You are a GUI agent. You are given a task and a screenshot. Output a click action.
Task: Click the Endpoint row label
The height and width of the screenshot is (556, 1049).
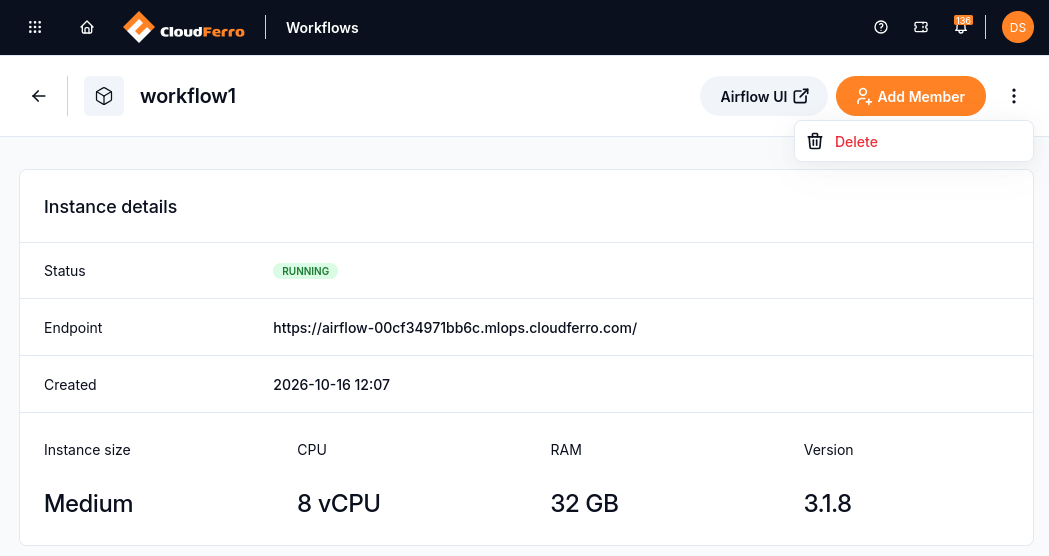(73, 328)
